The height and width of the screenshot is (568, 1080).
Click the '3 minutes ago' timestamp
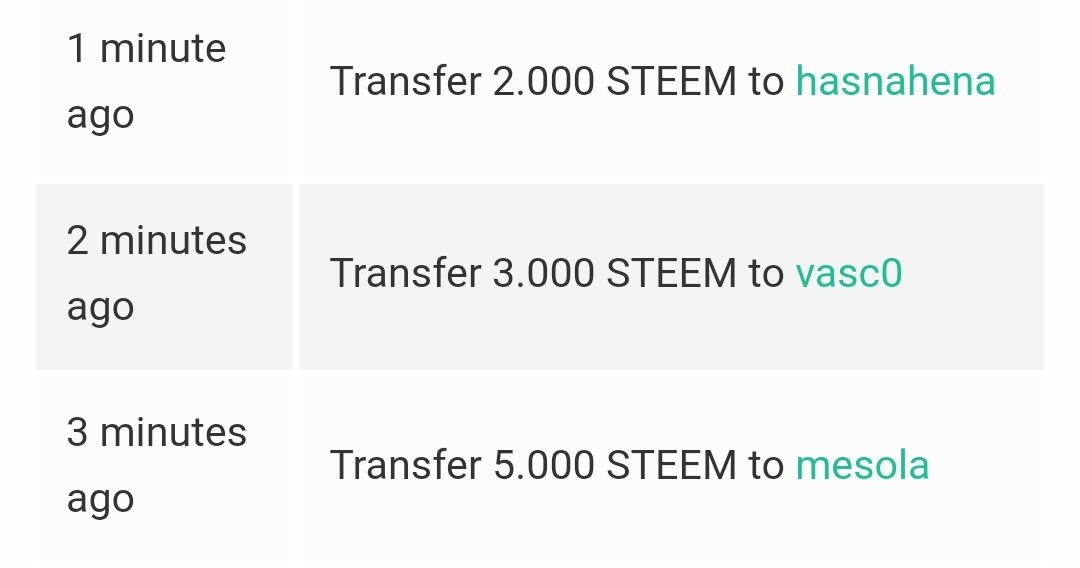pyautogui.click(x=156, y=465)
